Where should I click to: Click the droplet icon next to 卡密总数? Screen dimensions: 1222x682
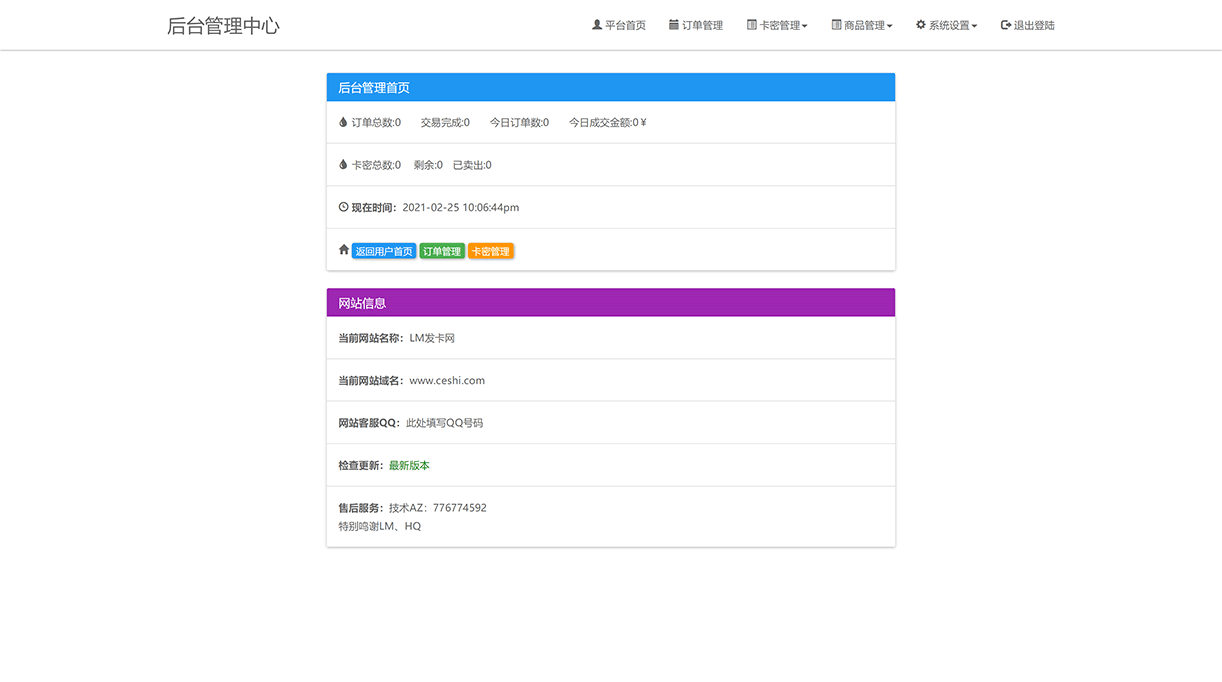coord(343,164)
